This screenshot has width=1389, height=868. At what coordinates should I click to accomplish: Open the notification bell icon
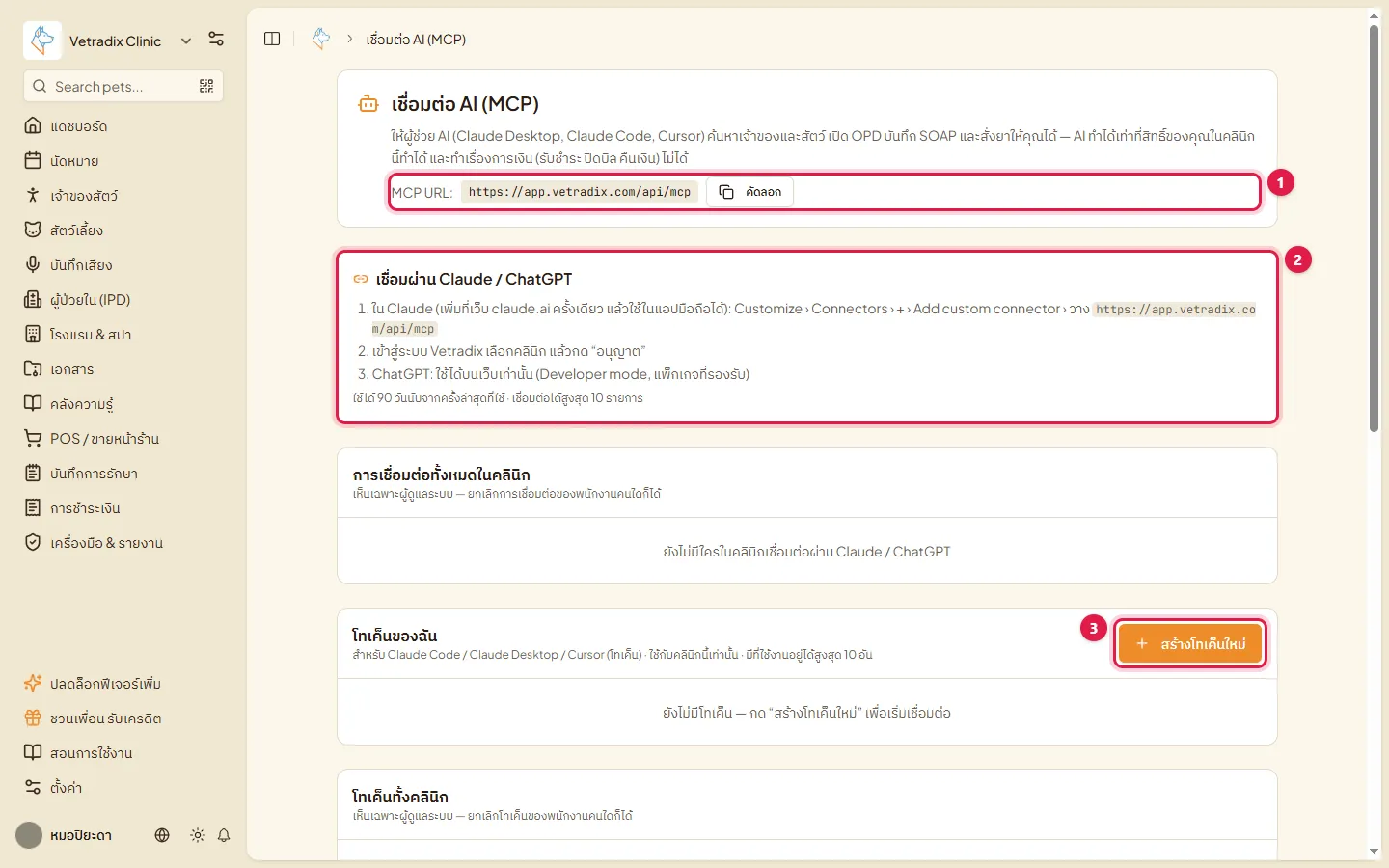(x=224, y=835)
